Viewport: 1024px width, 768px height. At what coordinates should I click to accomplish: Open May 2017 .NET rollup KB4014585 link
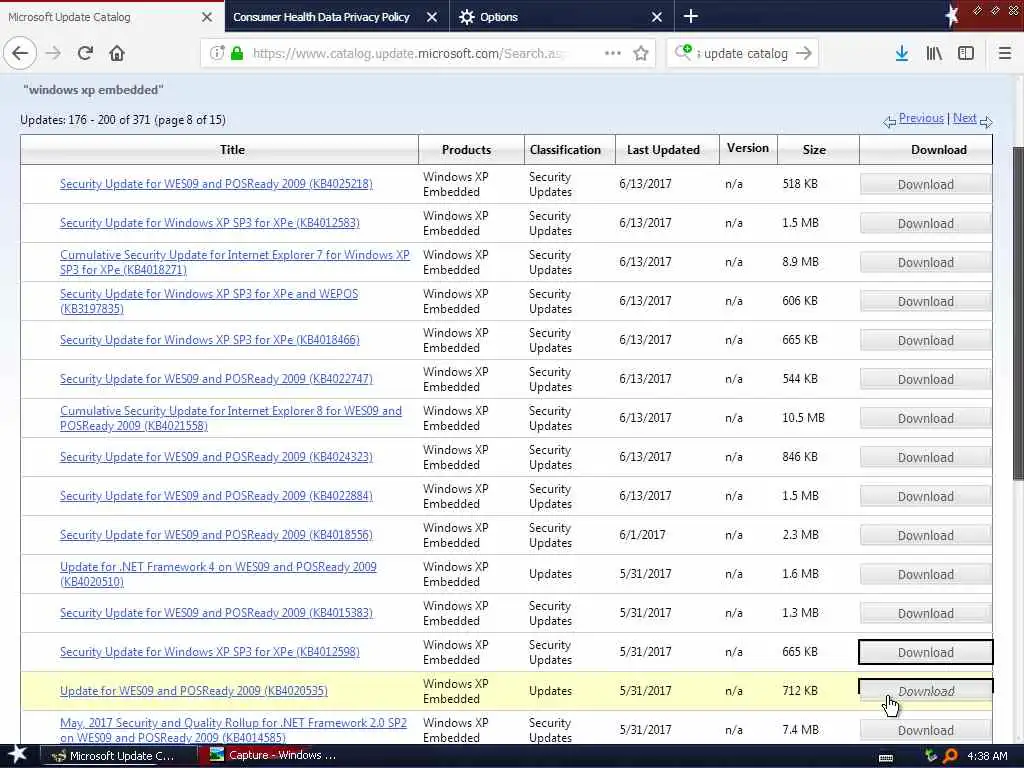pyautogui.click(x=233, y=729)
